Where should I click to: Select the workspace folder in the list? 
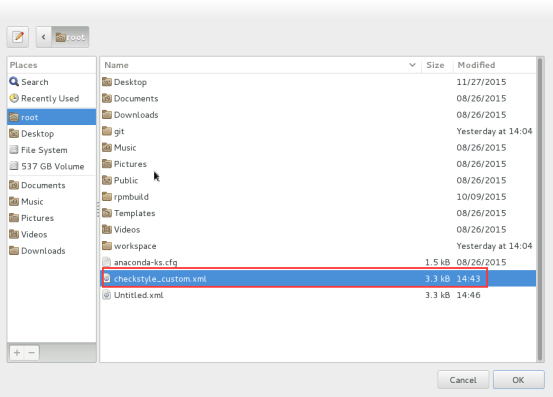click(318, 246)
